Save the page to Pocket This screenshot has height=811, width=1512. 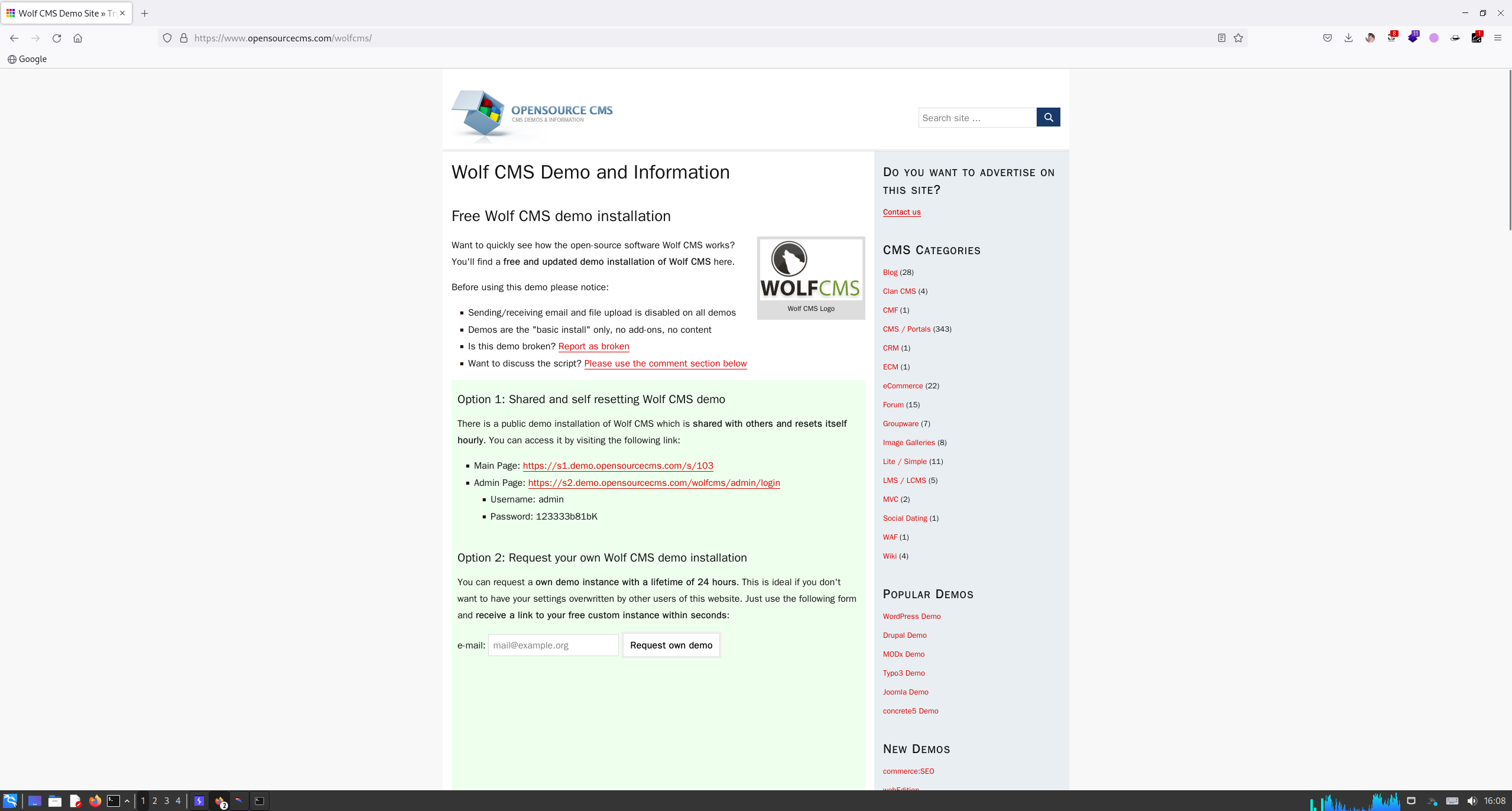click(x=1328, y=38)
